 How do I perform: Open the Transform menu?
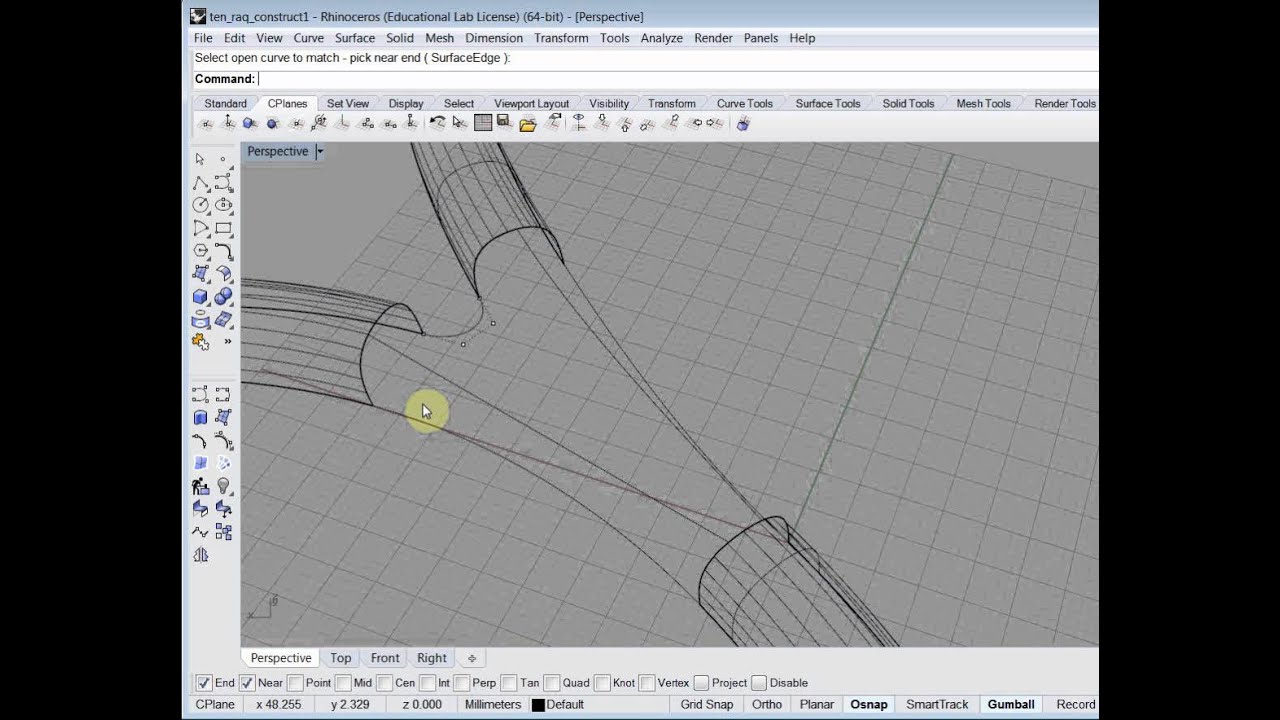click(561, 38)
